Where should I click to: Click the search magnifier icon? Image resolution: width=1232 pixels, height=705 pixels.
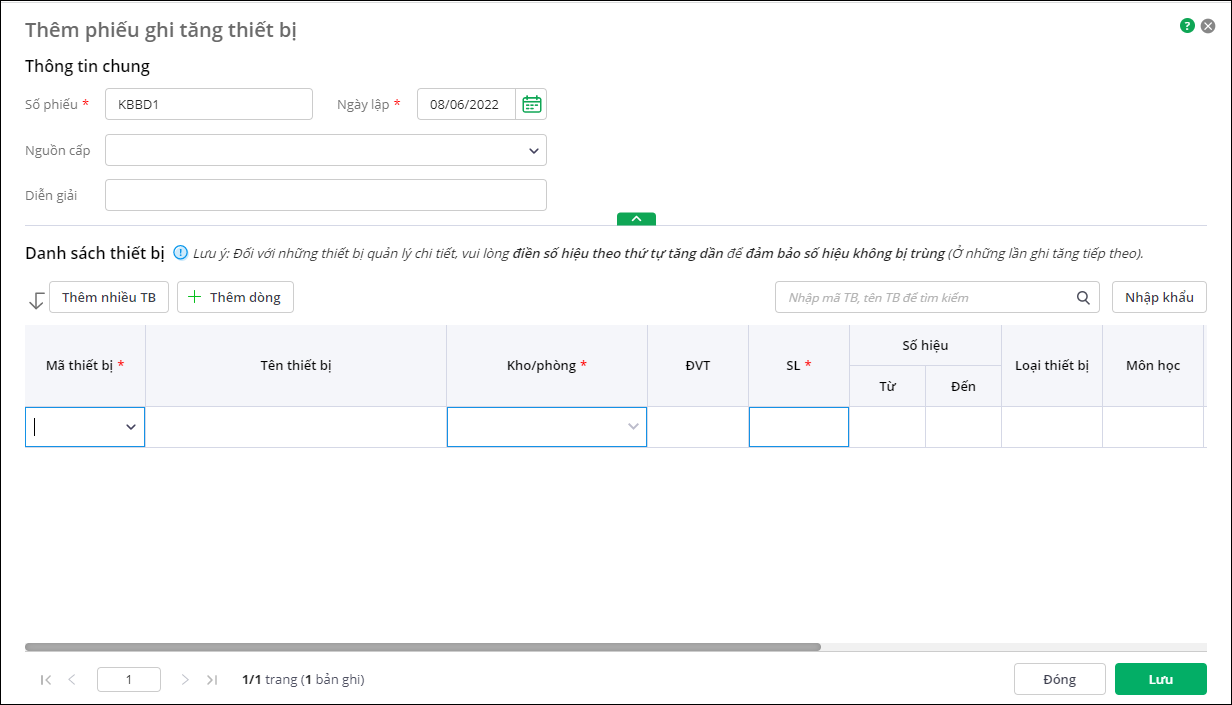coord(1083,297)
